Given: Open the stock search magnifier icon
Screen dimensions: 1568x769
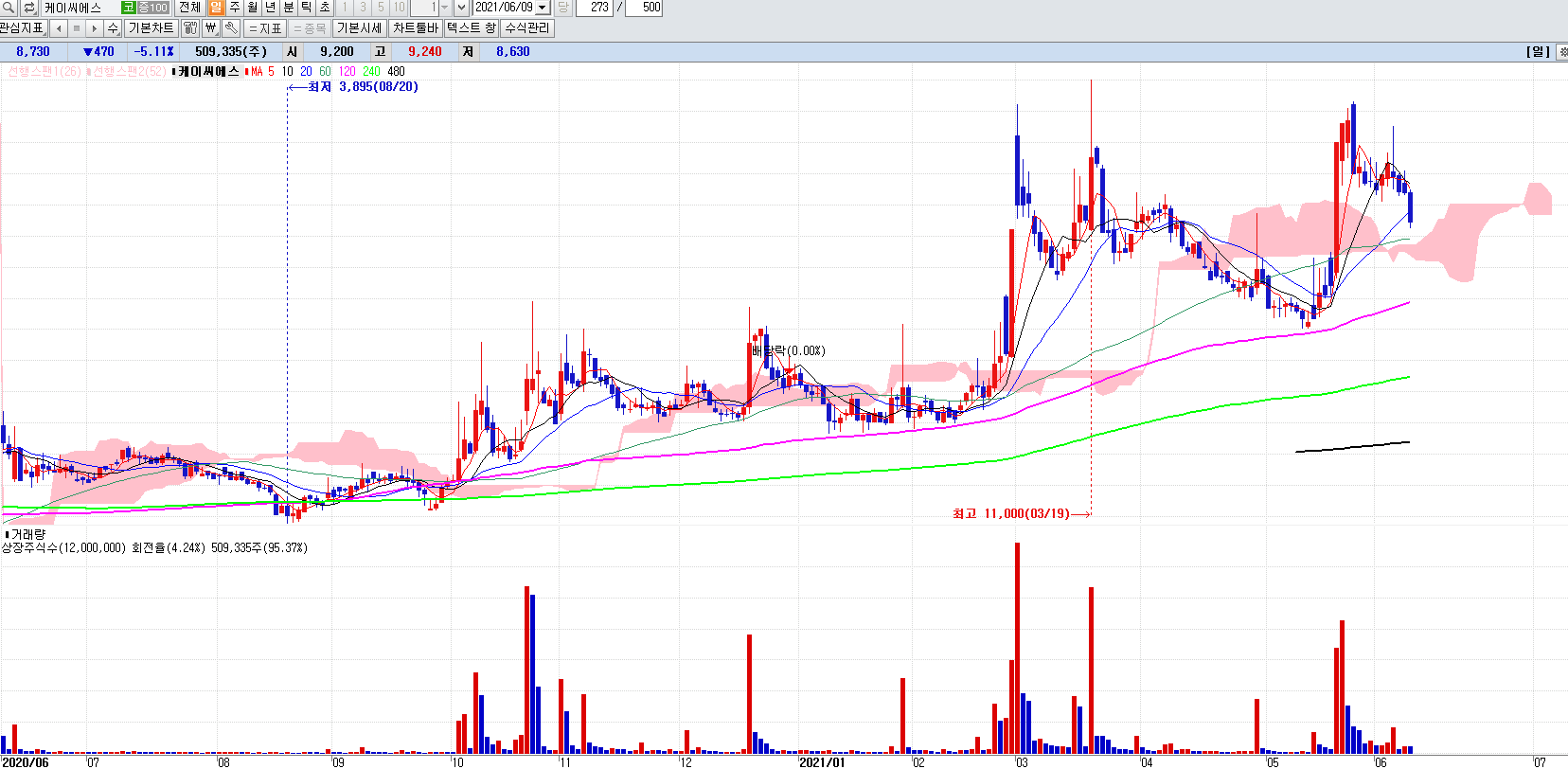Looking at the screenshot, I should click(9, 8).
